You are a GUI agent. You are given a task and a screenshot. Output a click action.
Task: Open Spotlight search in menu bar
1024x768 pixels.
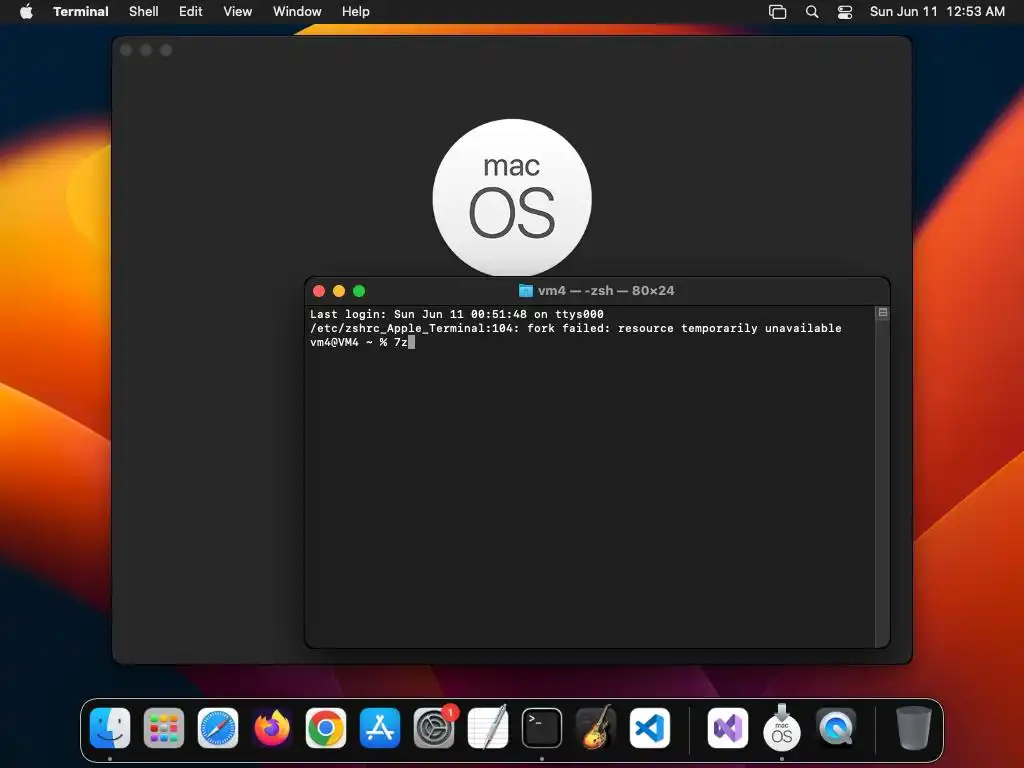click(812, 12)
